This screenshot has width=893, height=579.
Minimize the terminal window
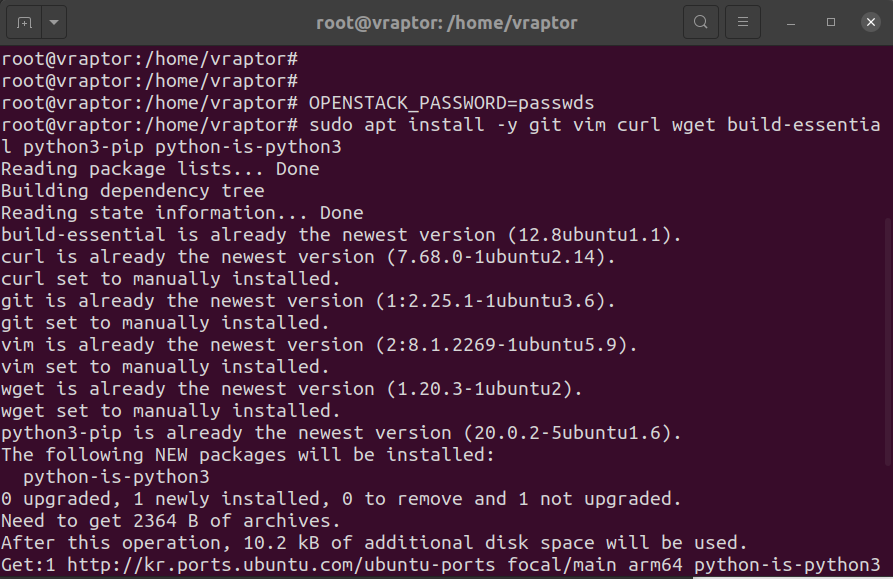pos(790,23)
